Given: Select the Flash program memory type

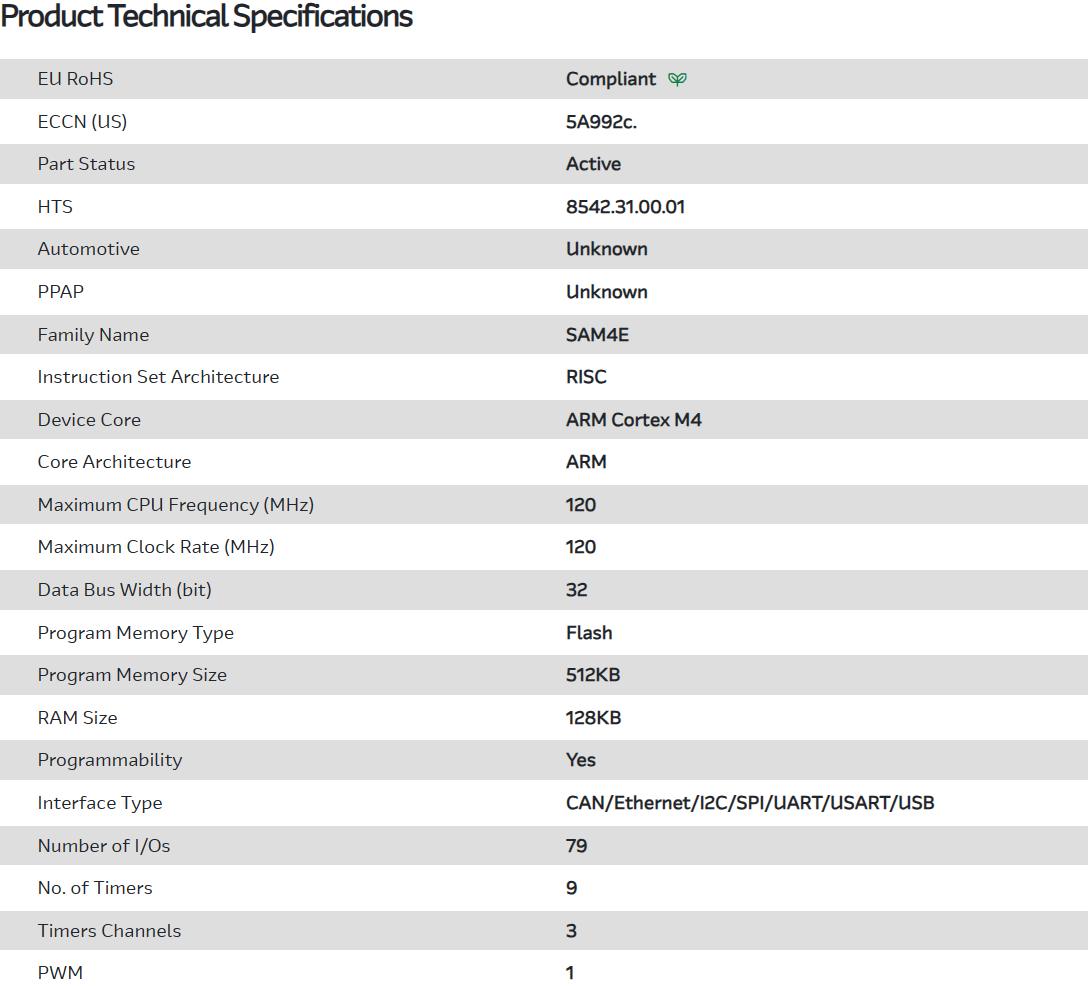Looking at the screenshot, I should (x=589, y=633).
